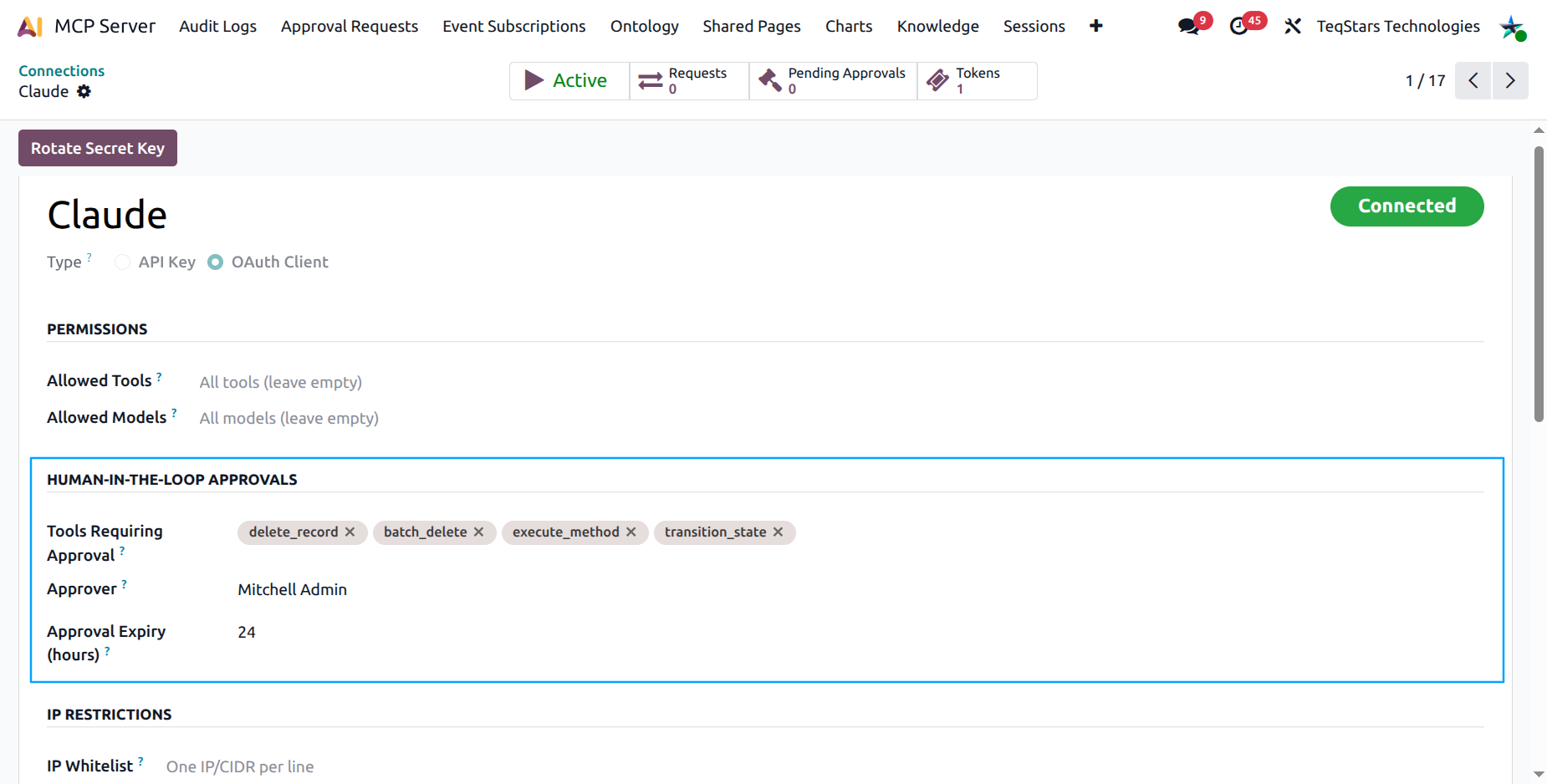This screenshot has height=784, width=1547.
Task: Open the Knowledge menu
Action: pyautogui.click(x=938, y=27)
